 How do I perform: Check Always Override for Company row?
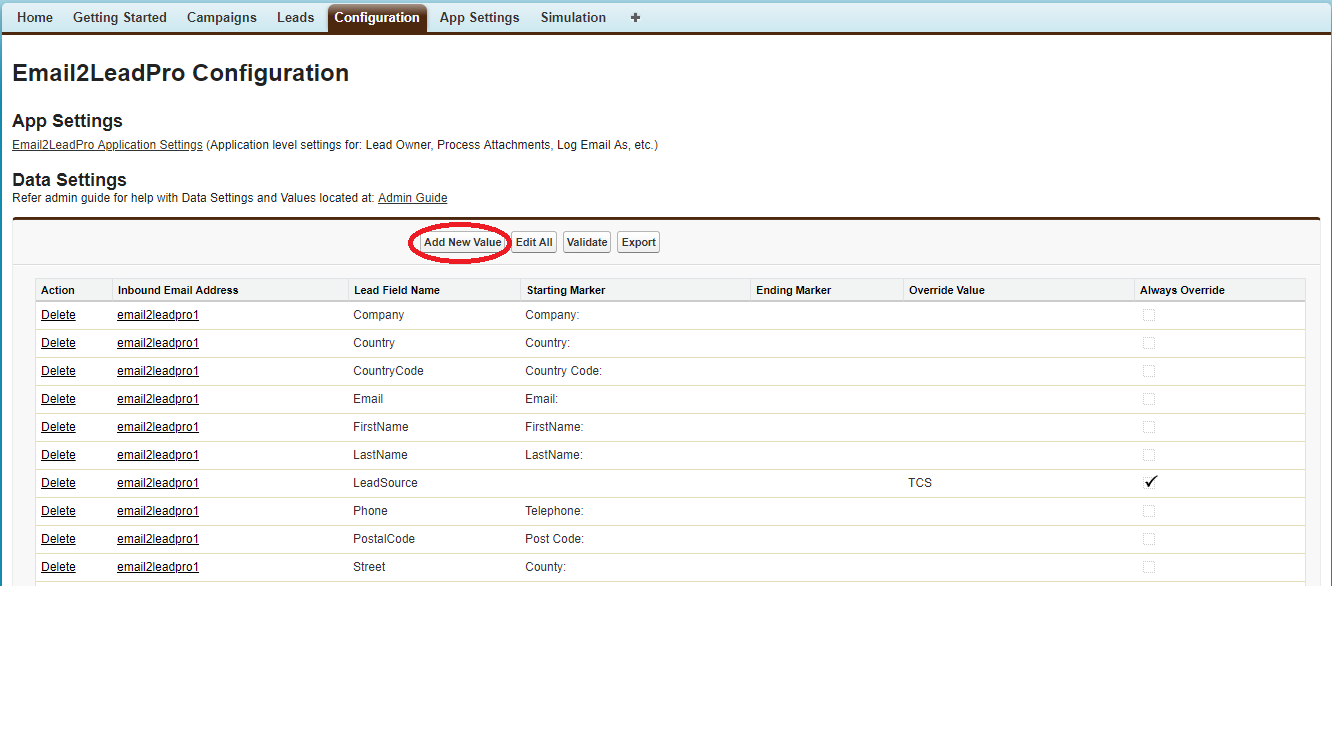point(1149,315)
